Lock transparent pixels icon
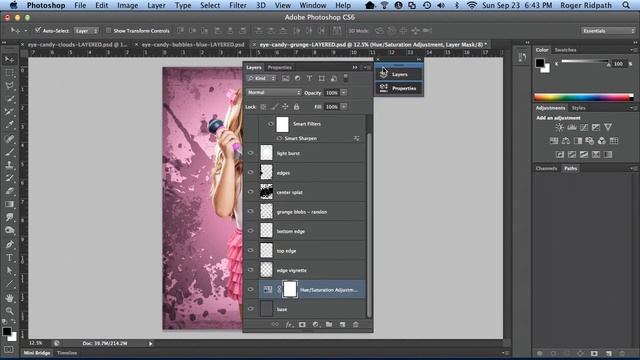 point(263,107)
